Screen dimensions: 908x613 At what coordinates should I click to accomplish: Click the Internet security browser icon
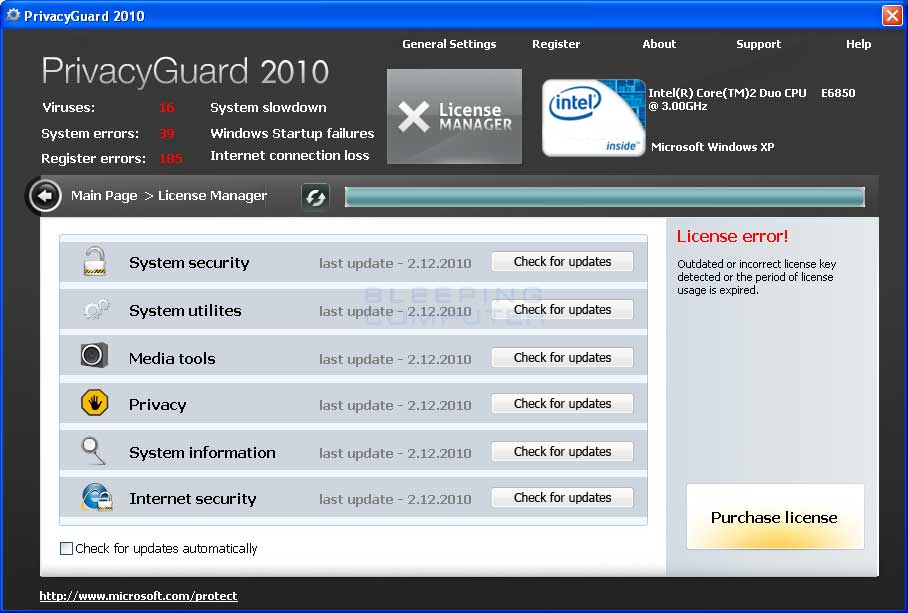coord(93,498)
